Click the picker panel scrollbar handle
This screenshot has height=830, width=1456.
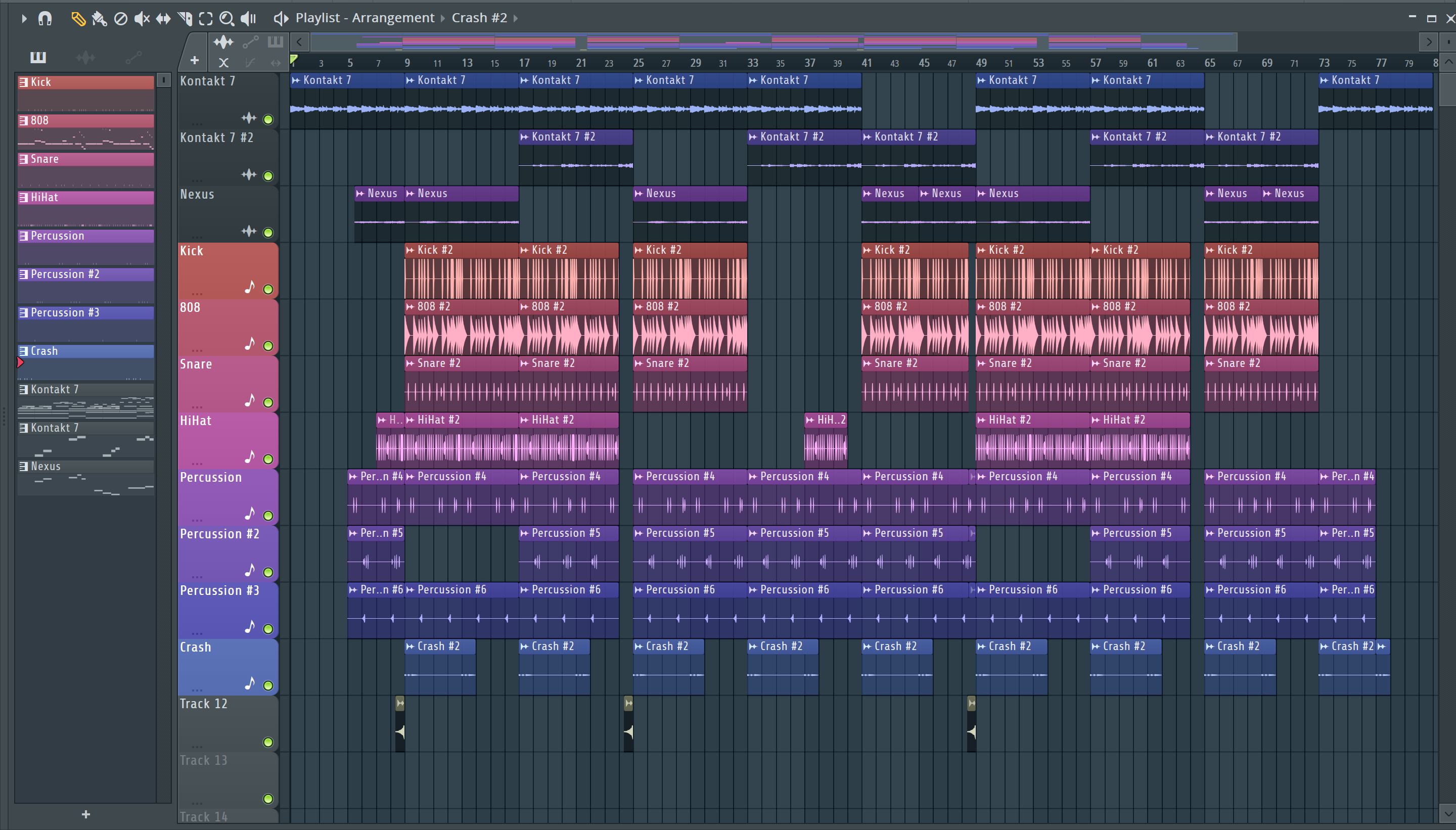point(164,80)
